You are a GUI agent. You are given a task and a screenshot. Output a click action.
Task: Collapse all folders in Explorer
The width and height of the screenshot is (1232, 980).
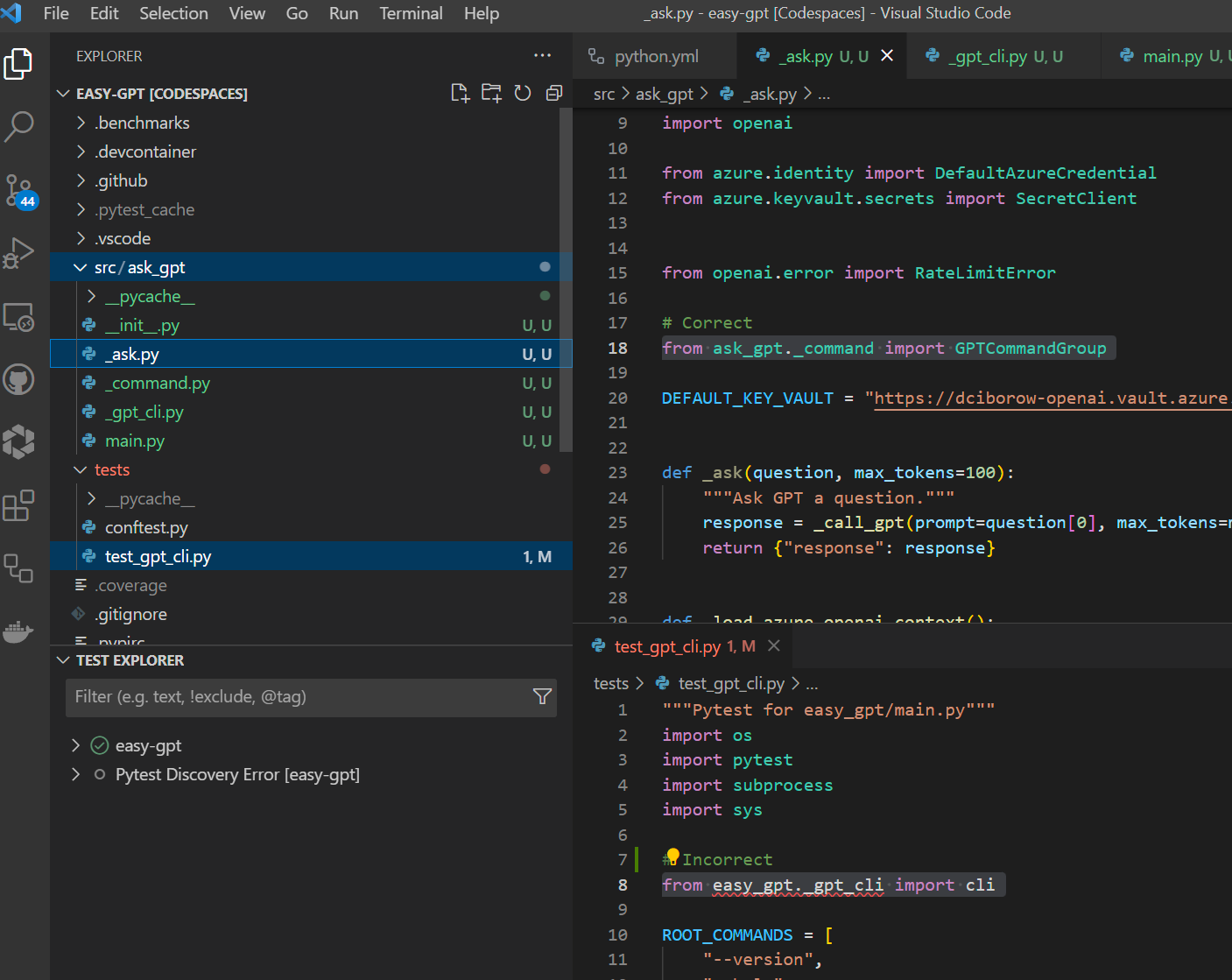click(x=554, y=93)
